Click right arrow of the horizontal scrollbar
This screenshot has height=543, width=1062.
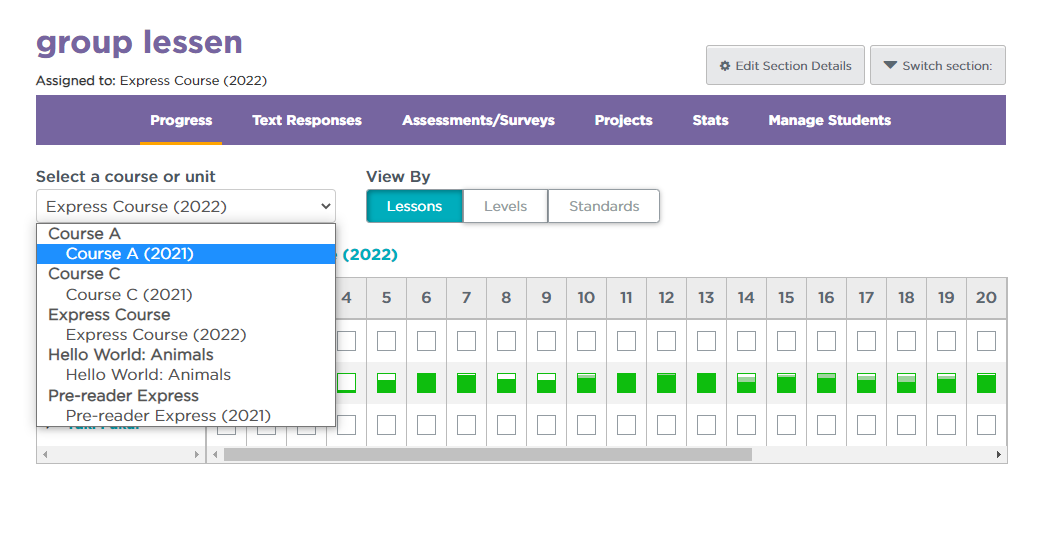point(998,454)
